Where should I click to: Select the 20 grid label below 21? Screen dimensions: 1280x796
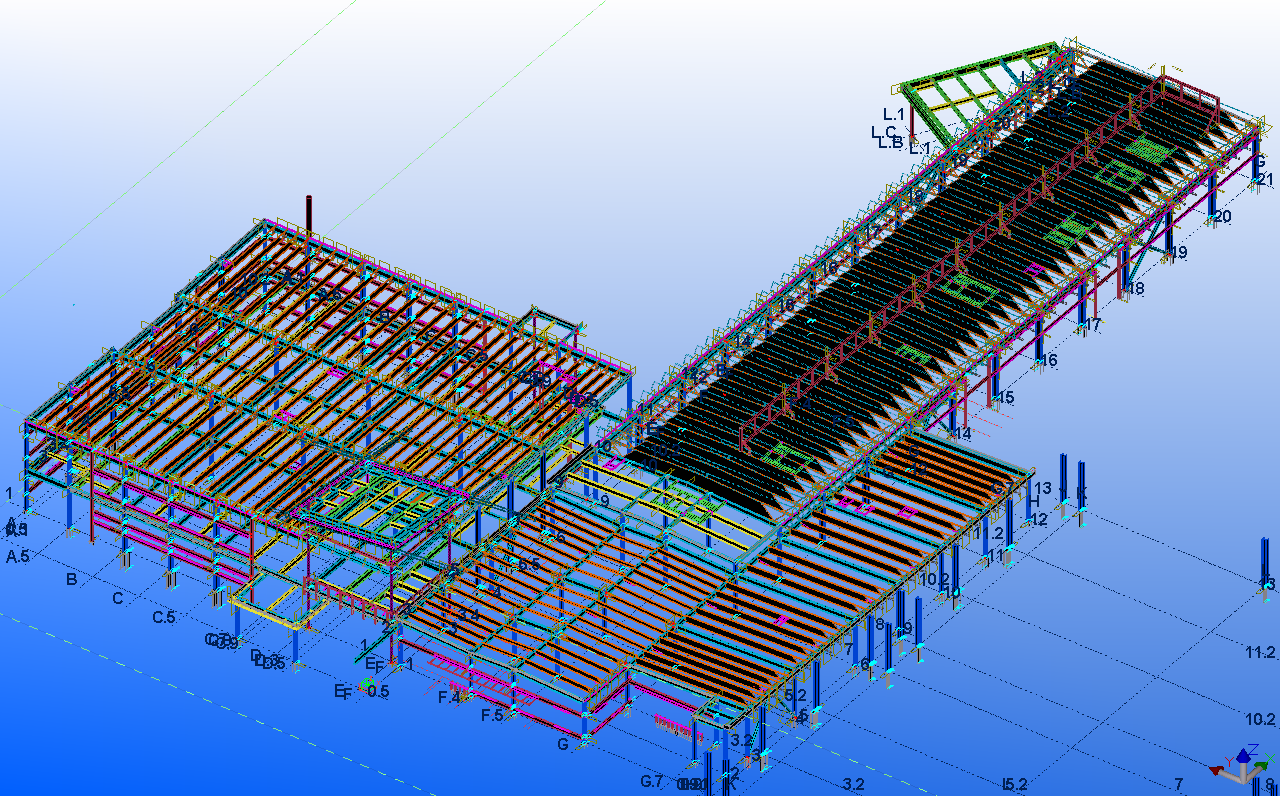click(x=1222, y=217)
